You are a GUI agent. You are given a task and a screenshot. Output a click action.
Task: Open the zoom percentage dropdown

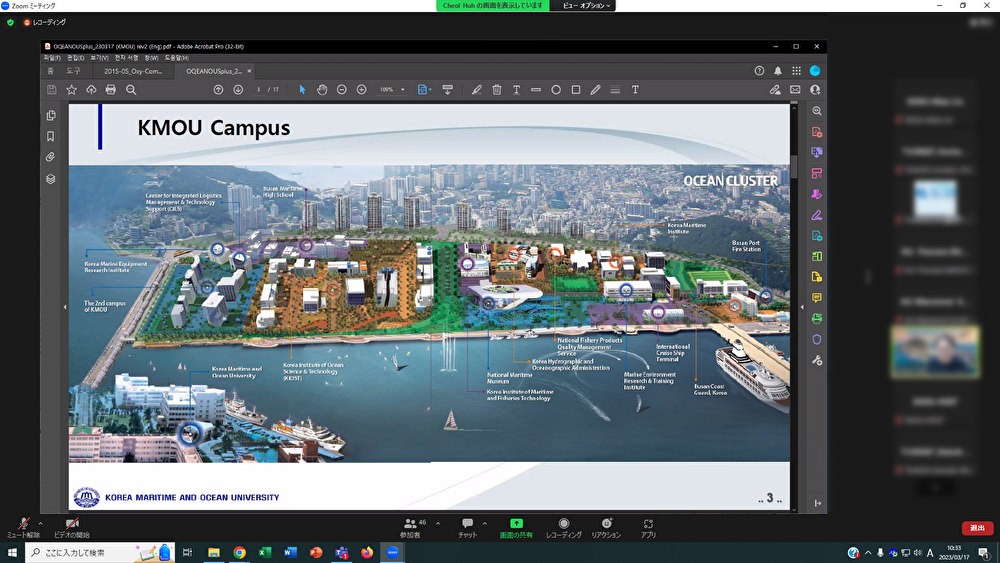click(x=402, y=90)
